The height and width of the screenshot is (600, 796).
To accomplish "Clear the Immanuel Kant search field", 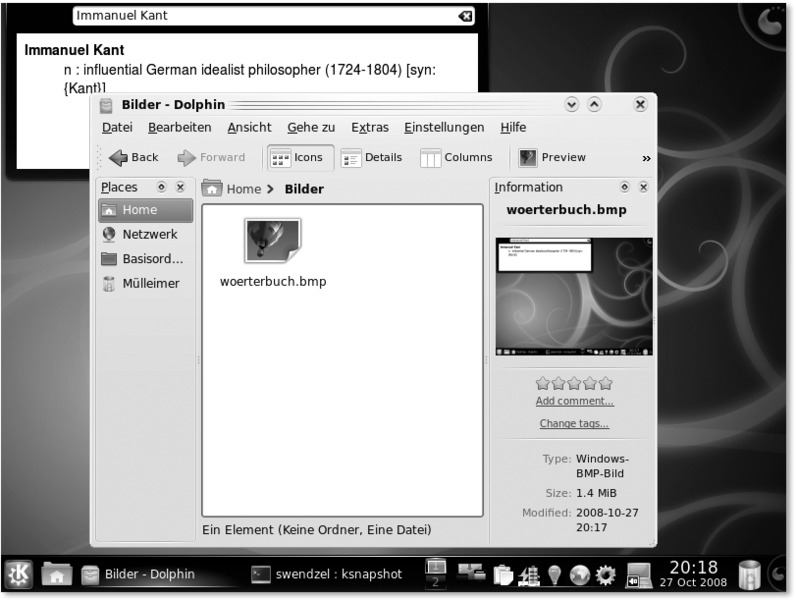I will click(x=465, y=16).
